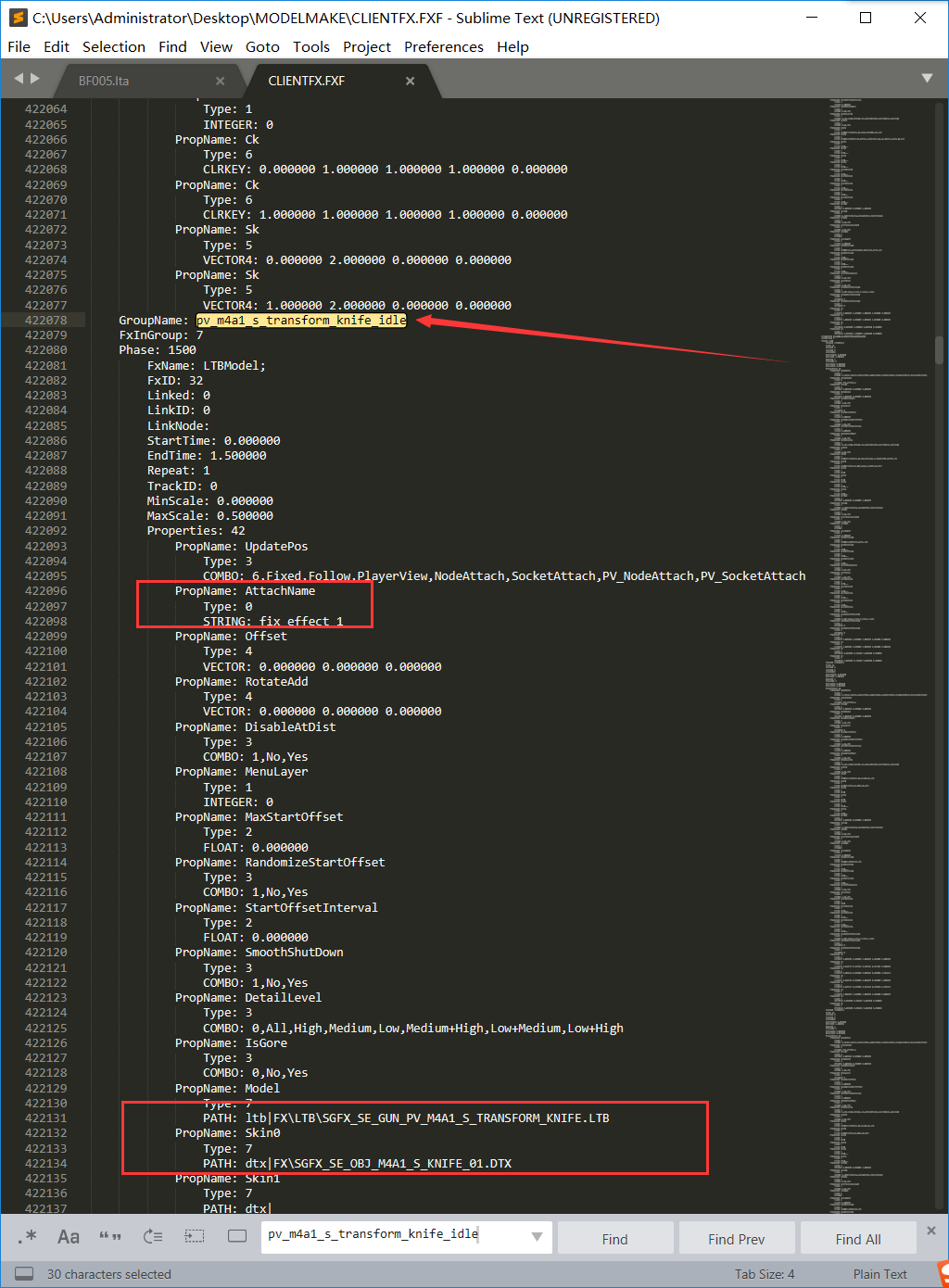This screenshot has width=949, height=1288.
Task: Click the Find Prev button
Action: [737, 1239]
